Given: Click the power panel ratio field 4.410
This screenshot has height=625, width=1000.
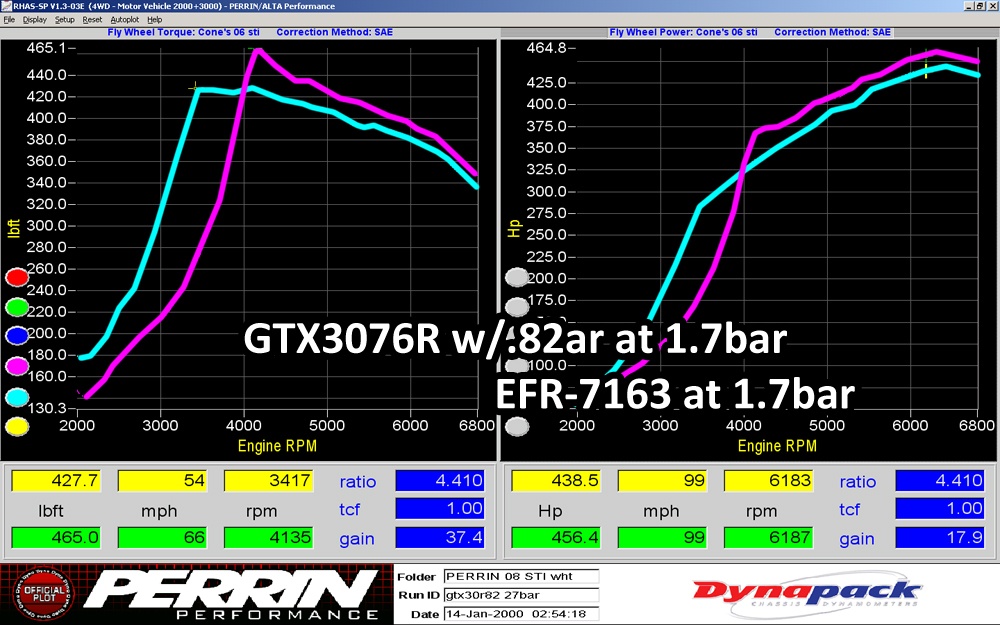Looking at the screenshot, I should (940, 480).
